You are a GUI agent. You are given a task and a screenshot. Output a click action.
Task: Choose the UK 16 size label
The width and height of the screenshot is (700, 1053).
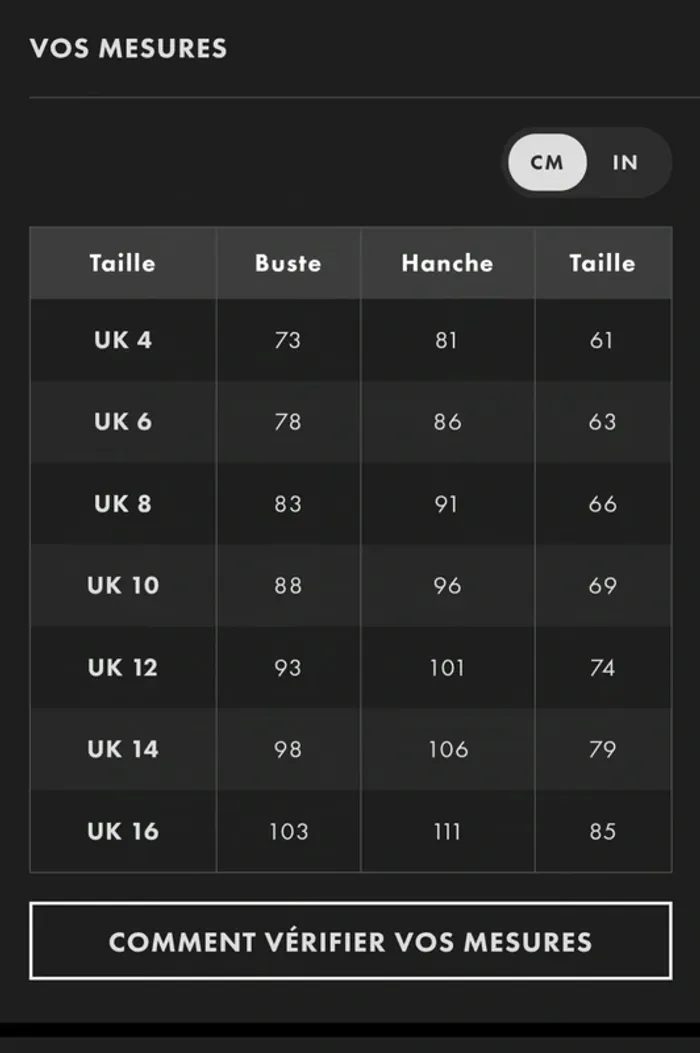[123, 831]
